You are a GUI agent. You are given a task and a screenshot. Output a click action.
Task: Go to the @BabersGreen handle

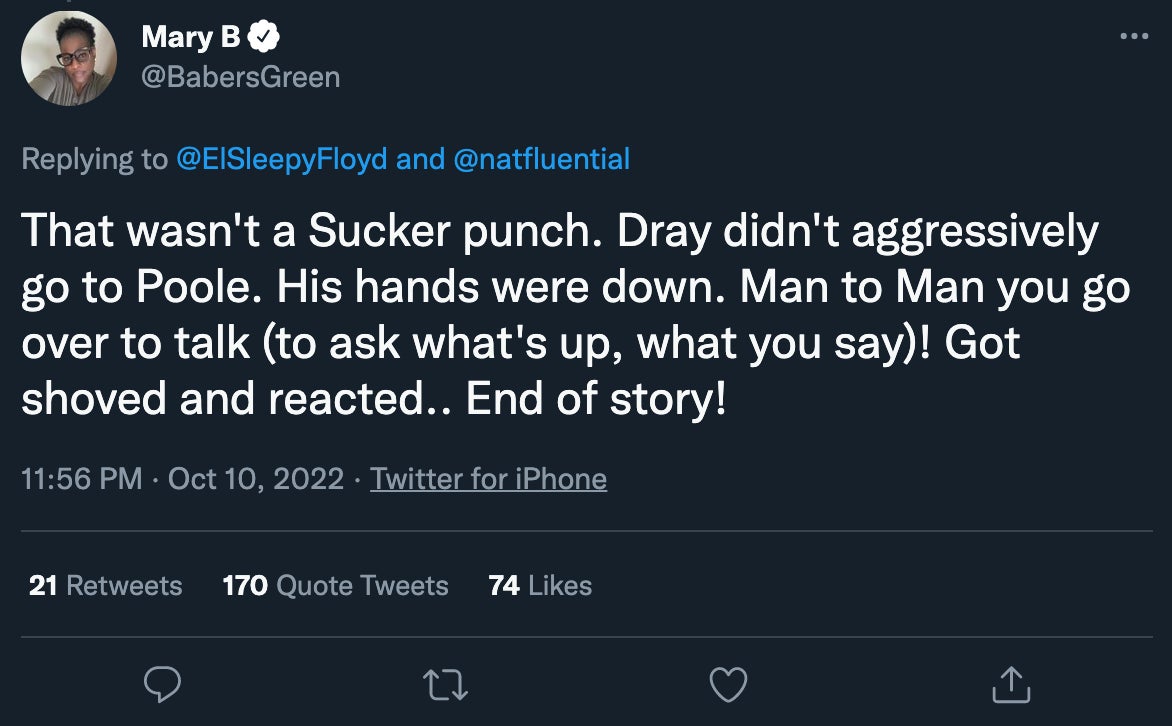241,76
